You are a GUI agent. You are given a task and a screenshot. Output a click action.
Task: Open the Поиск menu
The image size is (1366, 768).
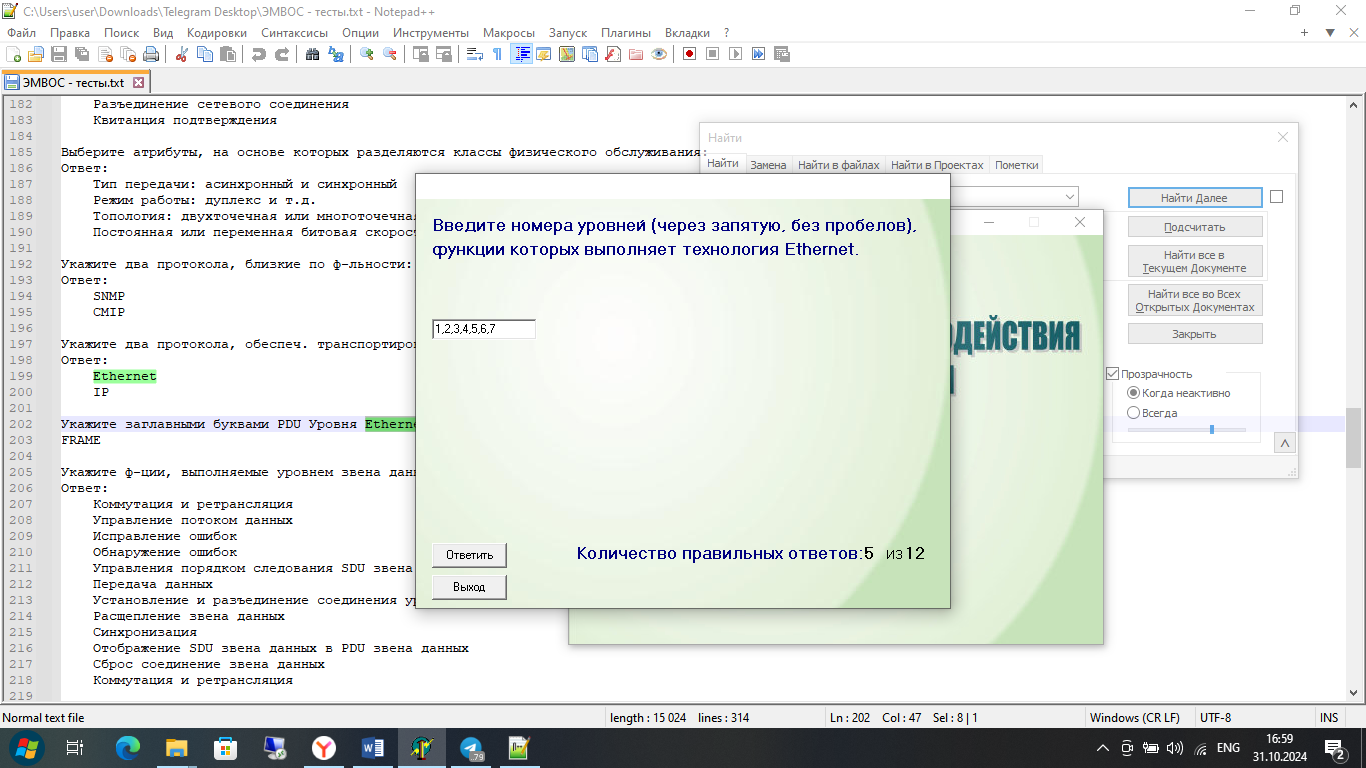point(122,33)
